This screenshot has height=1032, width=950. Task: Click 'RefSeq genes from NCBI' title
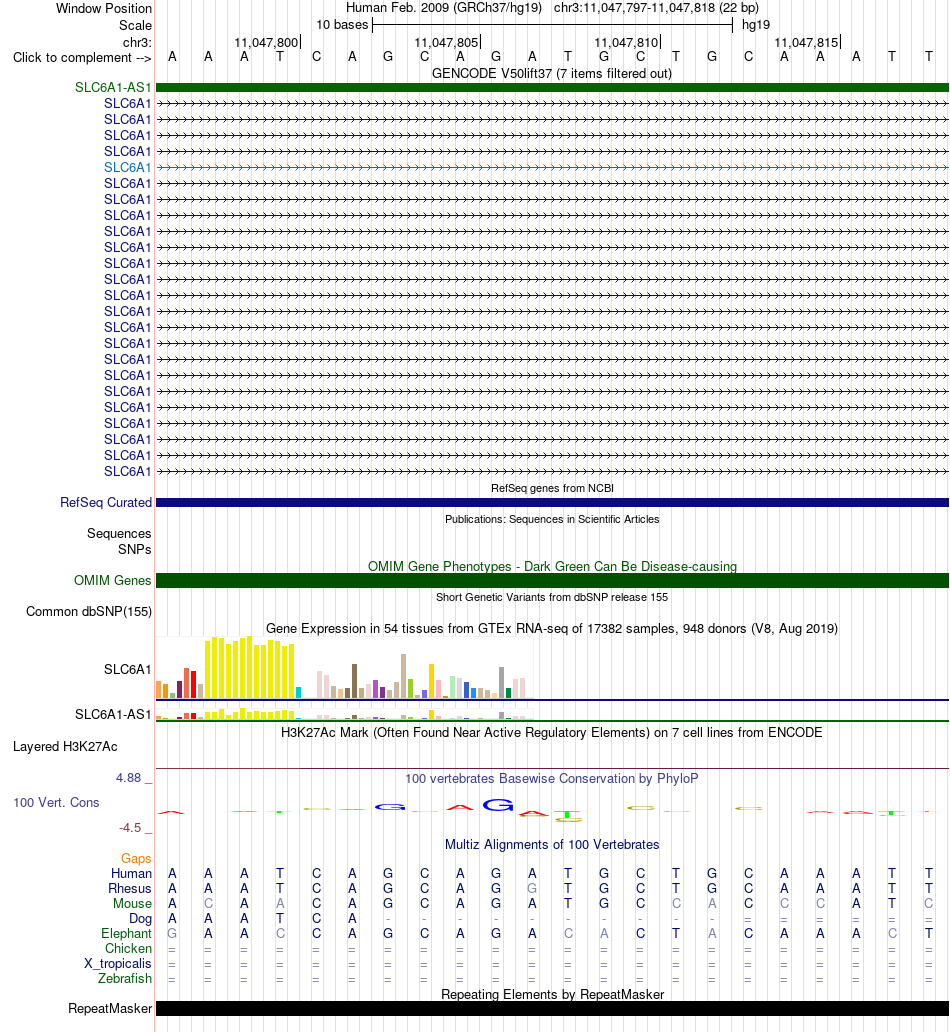[552, 488]
